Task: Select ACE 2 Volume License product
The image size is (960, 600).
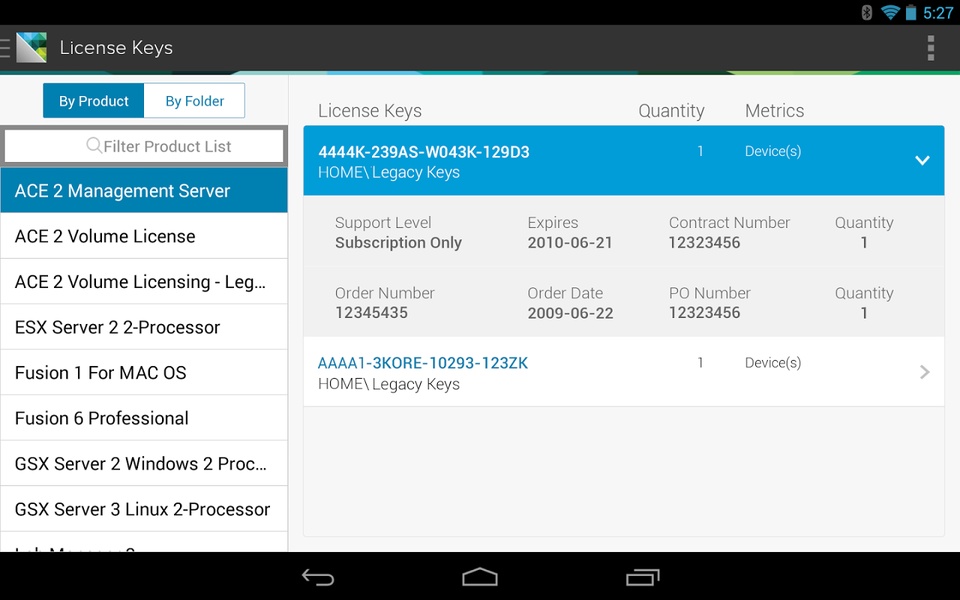Action: 144,236
